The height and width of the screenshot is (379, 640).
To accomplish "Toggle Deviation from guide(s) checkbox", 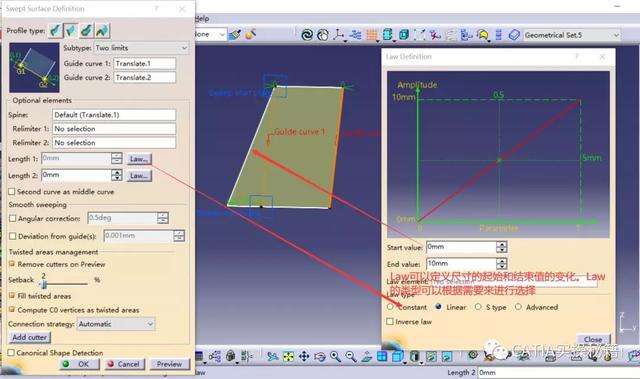I will pos(13,236).
